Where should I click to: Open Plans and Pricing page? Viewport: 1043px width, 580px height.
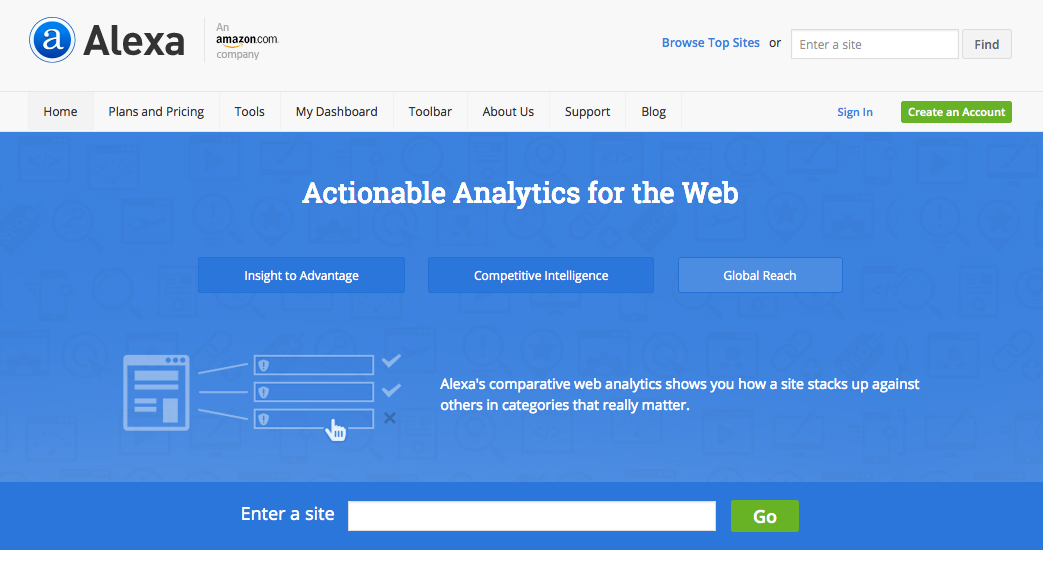click(x=156, y=112)
